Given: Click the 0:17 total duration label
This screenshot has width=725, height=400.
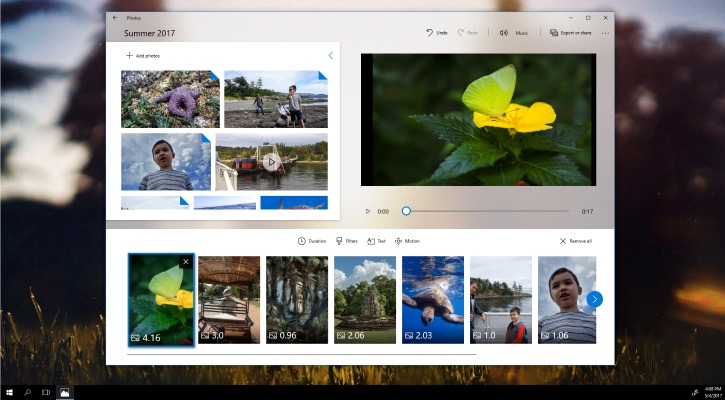Looking at the screenshot, I should pyautogui.click(x=587, y=211).
